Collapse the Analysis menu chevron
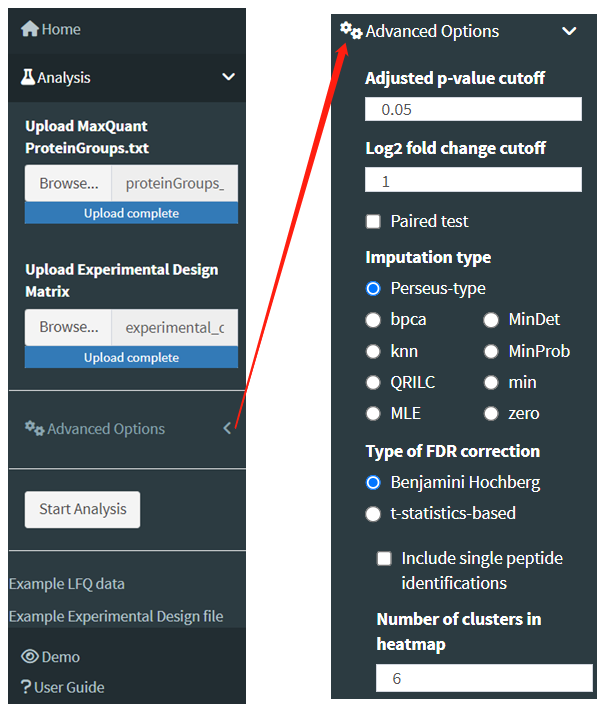This screenshot has width=607, height=714. 228,77
